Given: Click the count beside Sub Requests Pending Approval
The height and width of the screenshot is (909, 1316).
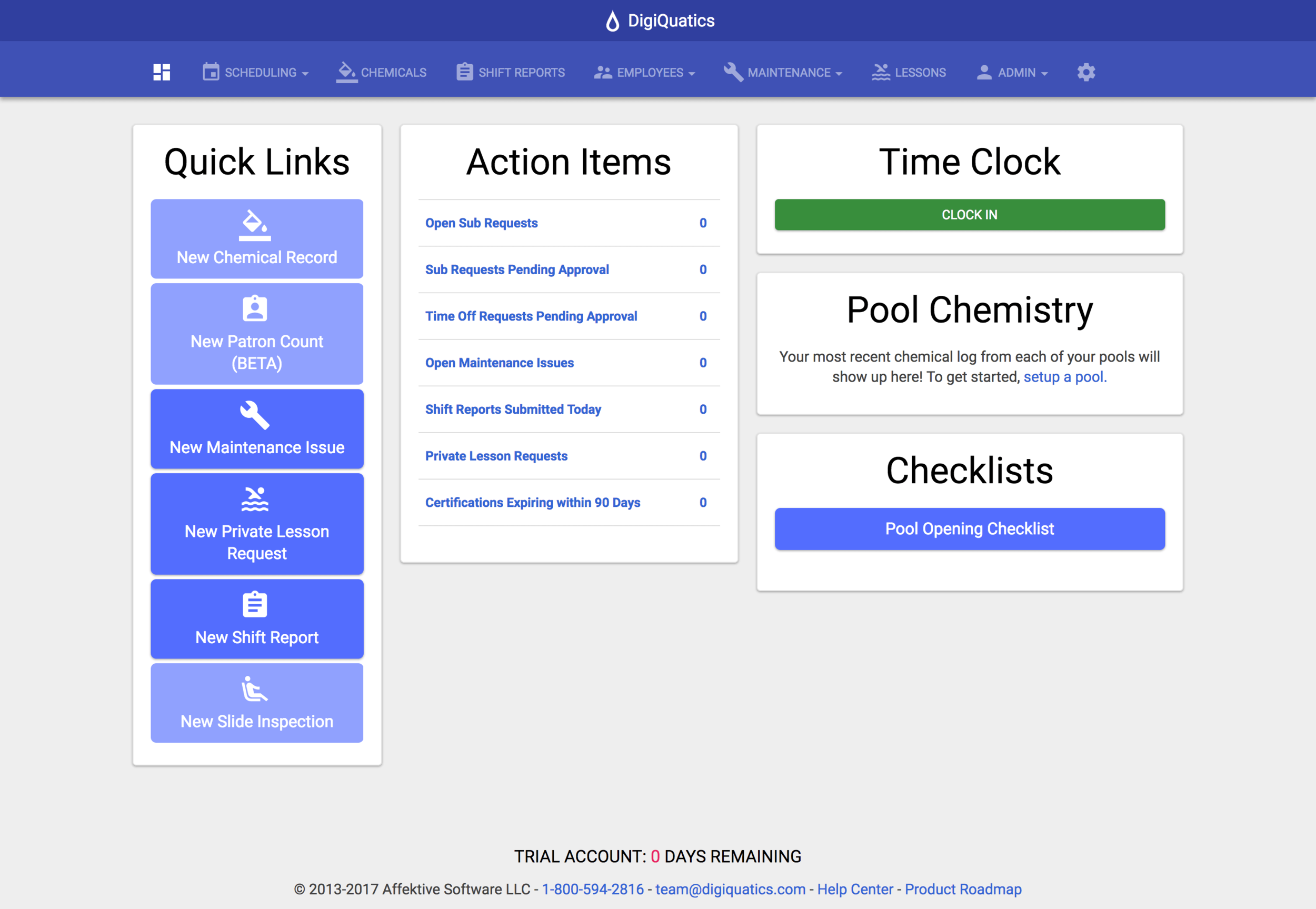Looking at the screenshot, I should pyautogui.click(x=703, y=270).
